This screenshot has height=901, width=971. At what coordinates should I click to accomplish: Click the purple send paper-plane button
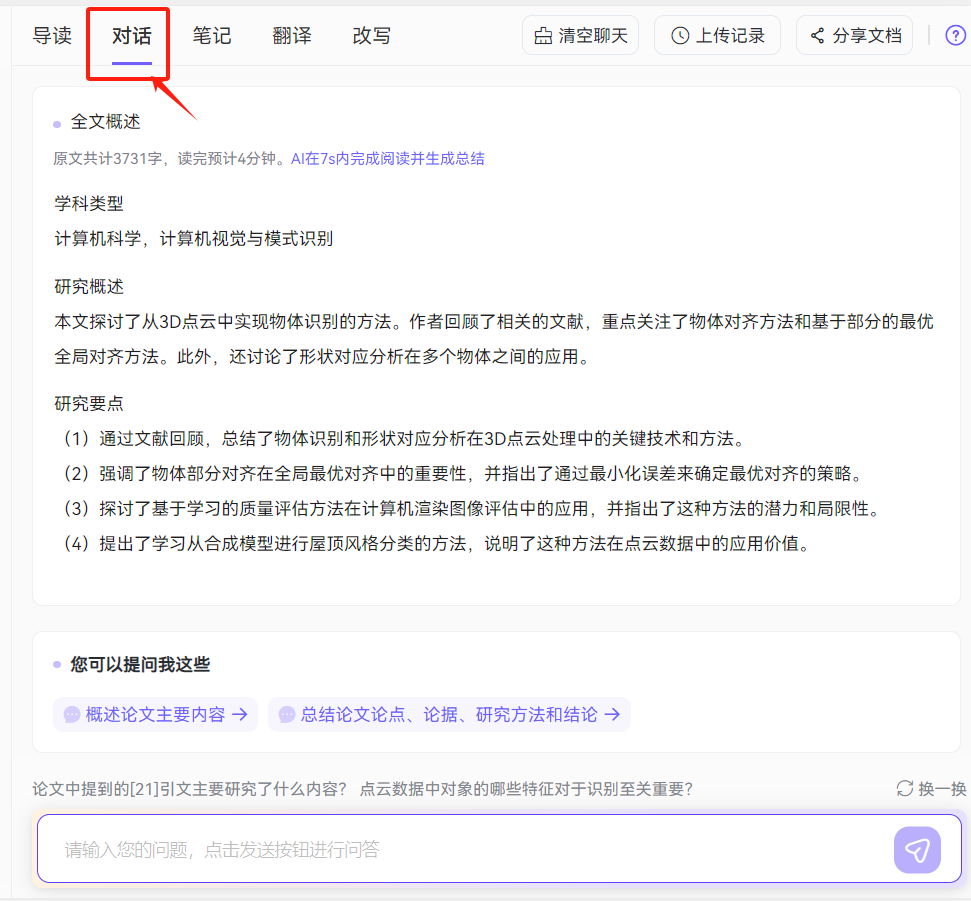(x=917, y=850)
